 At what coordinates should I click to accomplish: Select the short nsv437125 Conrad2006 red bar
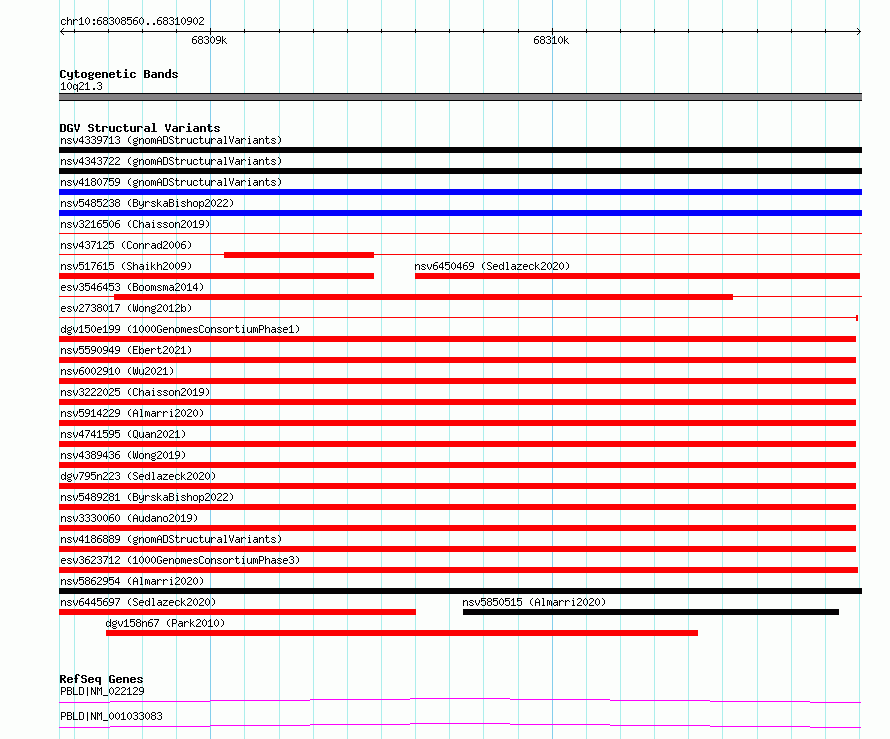coord(299,255)
